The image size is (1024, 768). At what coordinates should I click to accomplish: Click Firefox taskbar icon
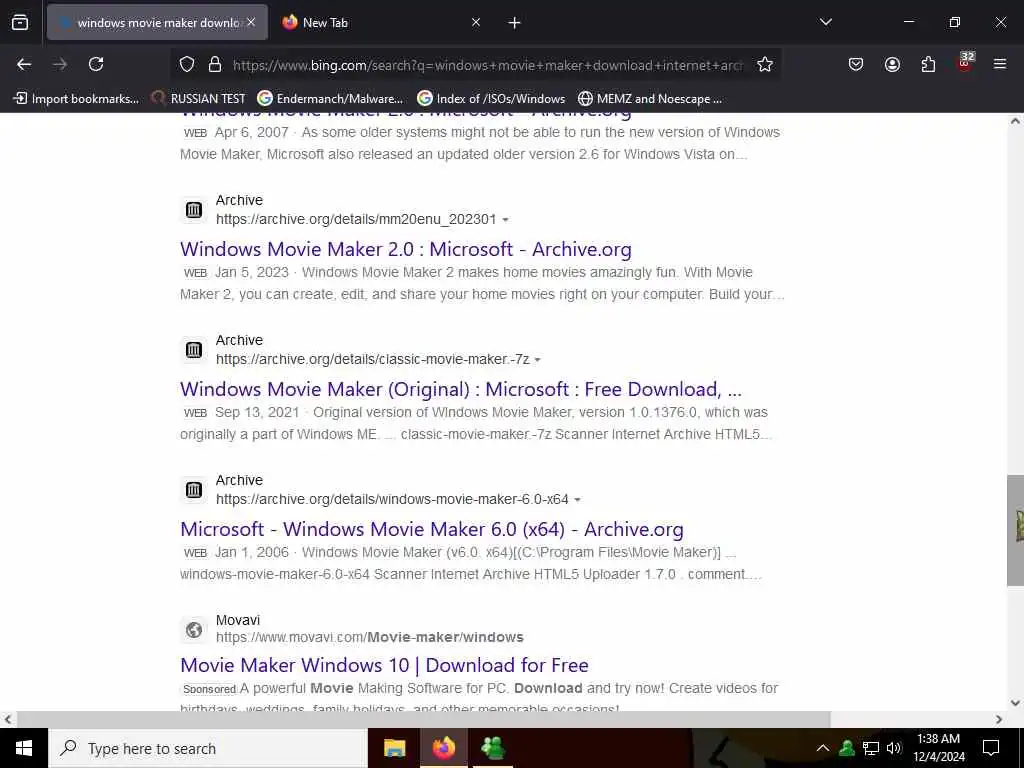(x=443, y=748)
